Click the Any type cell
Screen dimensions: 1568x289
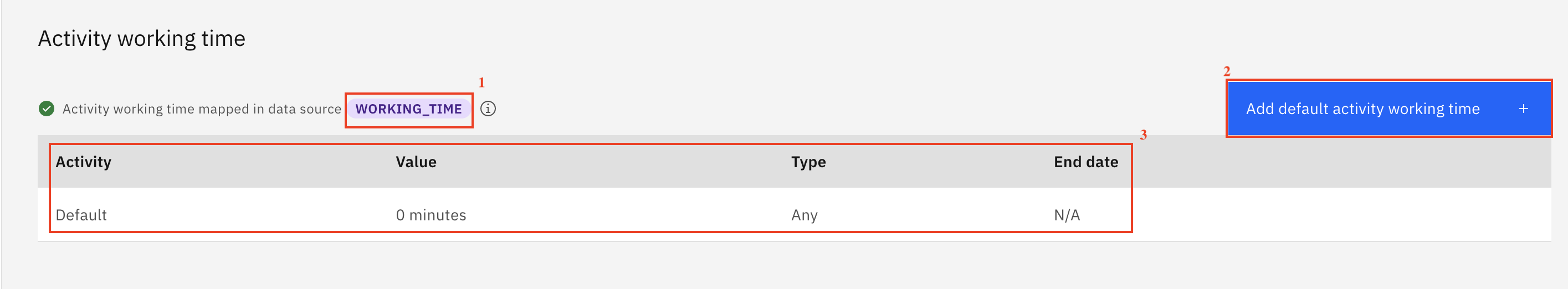point(804,215)
